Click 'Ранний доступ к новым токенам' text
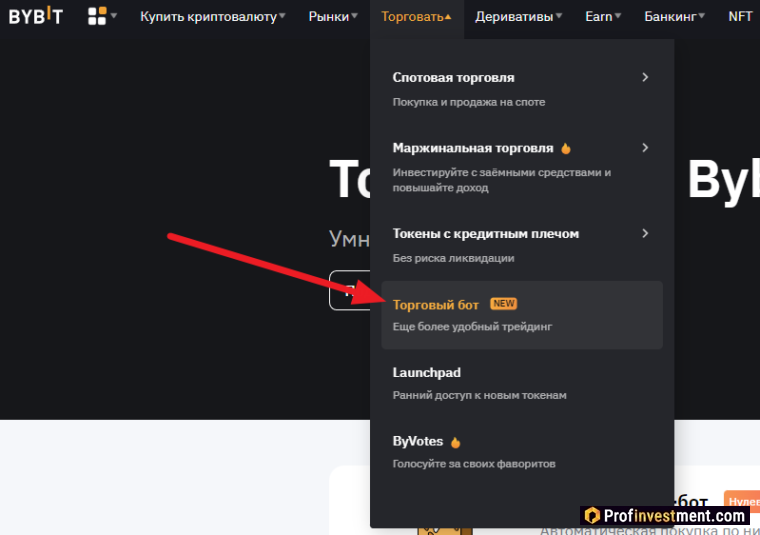Image resolution: width=760 pixels, height=535 pixels. [479, 395]
